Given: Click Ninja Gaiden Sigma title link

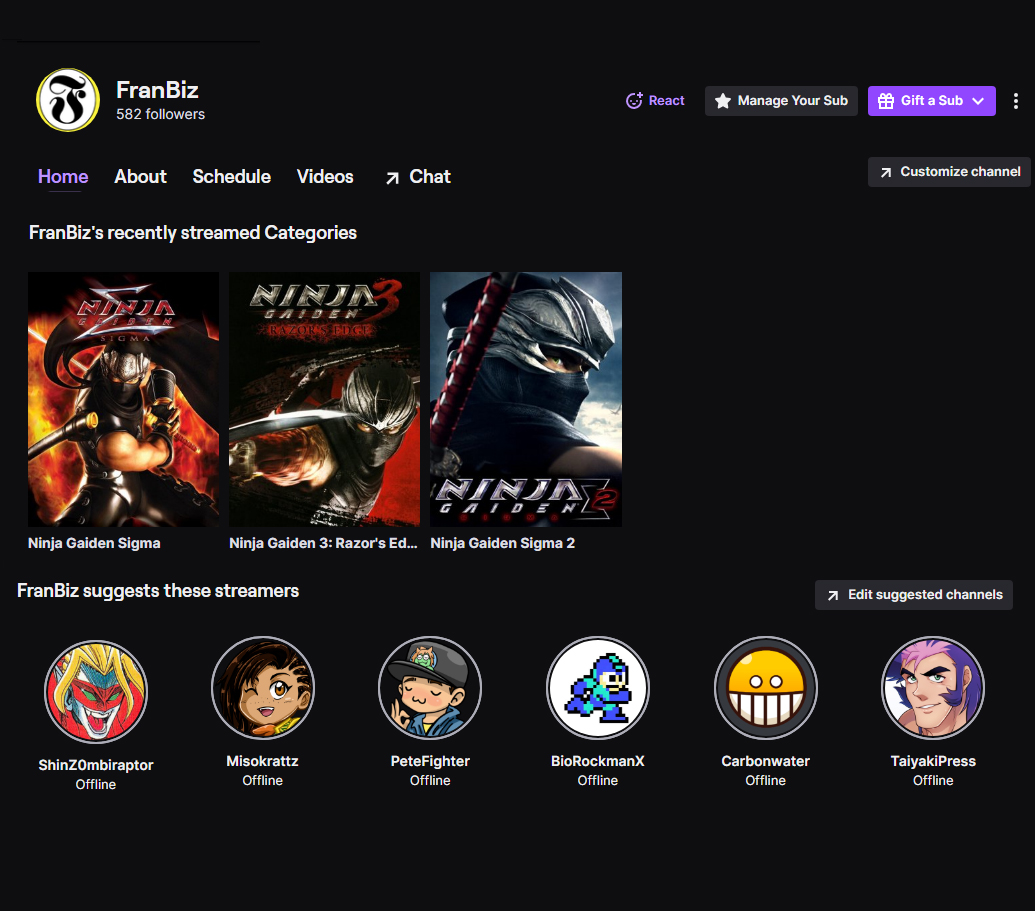Looking at the screenshot, I should coord(94,543).
